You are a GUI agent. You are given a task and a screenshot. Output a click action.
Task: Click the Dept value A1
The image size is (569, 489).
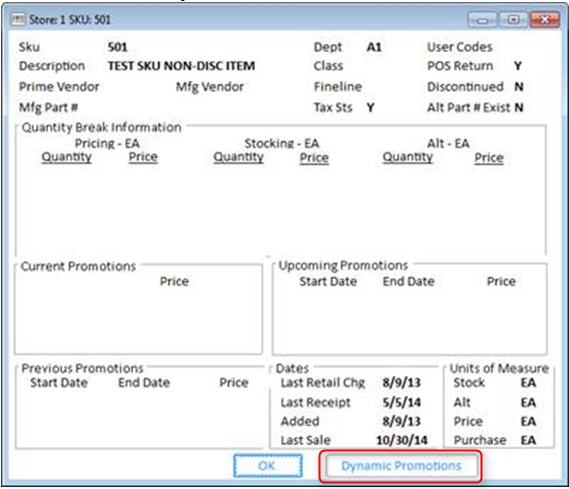coord(374,47)
